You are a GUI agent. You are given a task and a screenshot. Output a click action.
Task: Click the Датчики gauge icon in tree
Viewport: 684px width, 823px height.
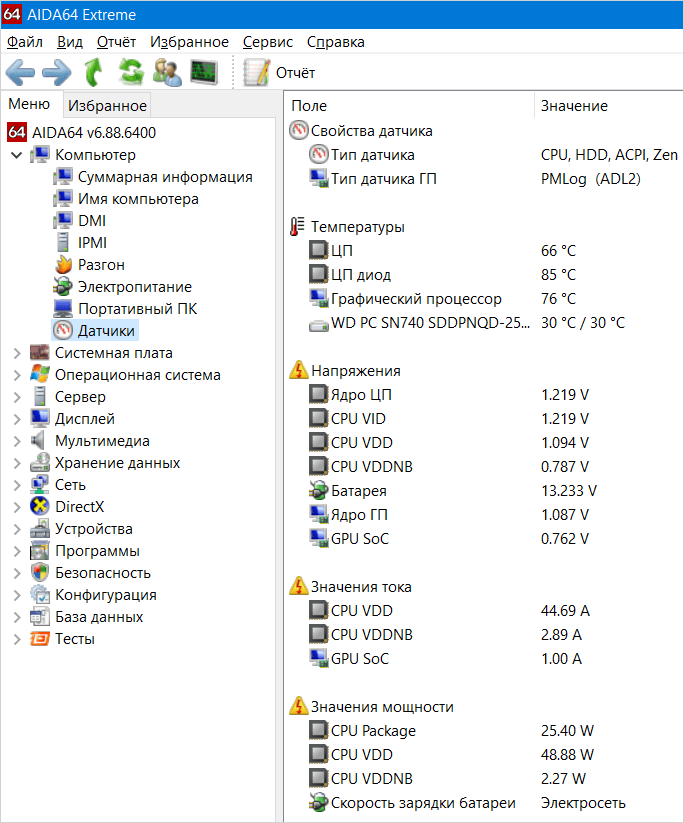(x=63, y=331)
